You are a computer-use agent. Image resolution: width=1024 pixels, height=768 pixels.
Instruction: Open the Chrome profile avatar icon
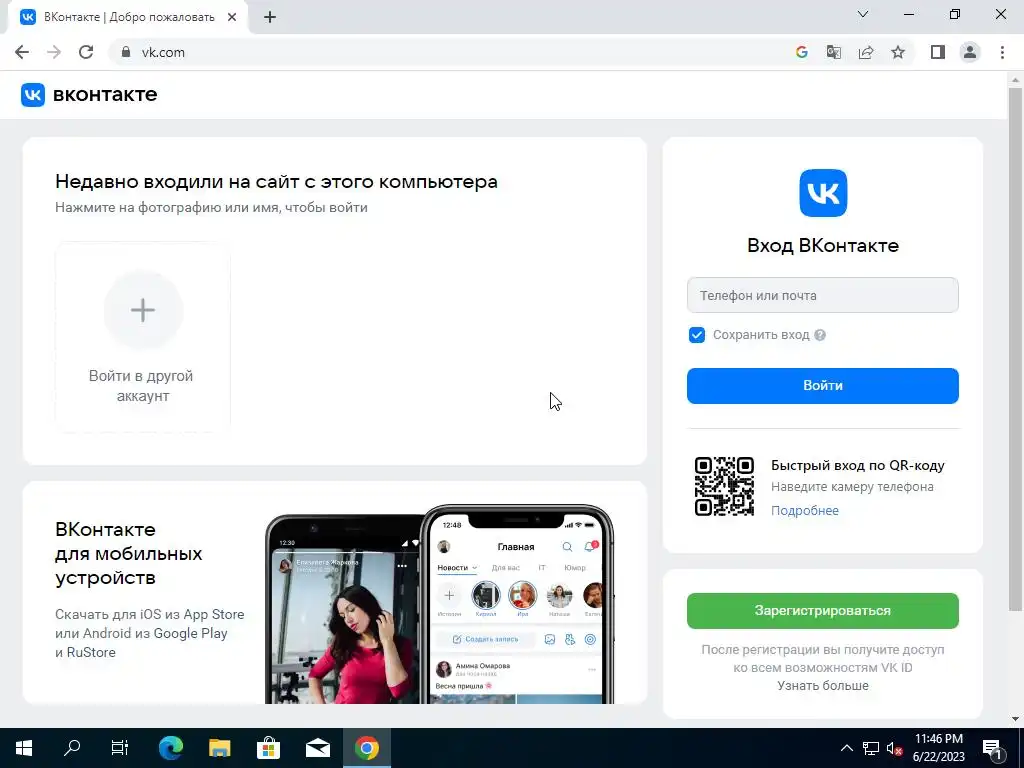coord(970,52)
